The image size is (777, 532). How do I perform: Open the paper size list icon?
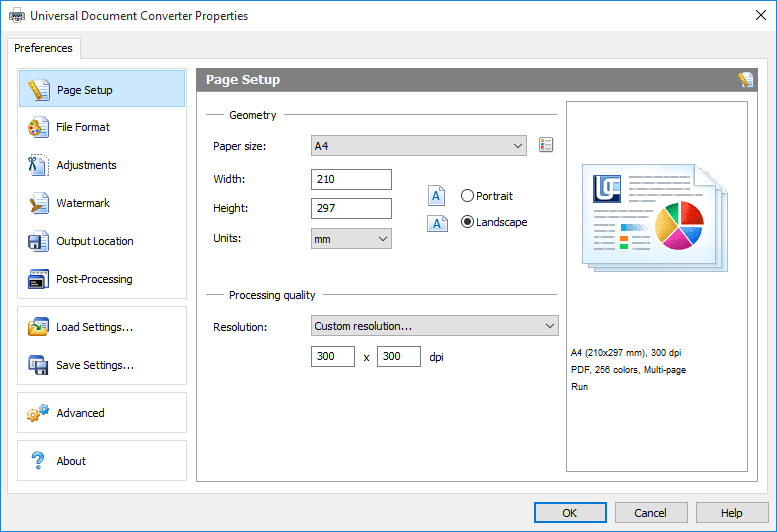pos(545,146)
